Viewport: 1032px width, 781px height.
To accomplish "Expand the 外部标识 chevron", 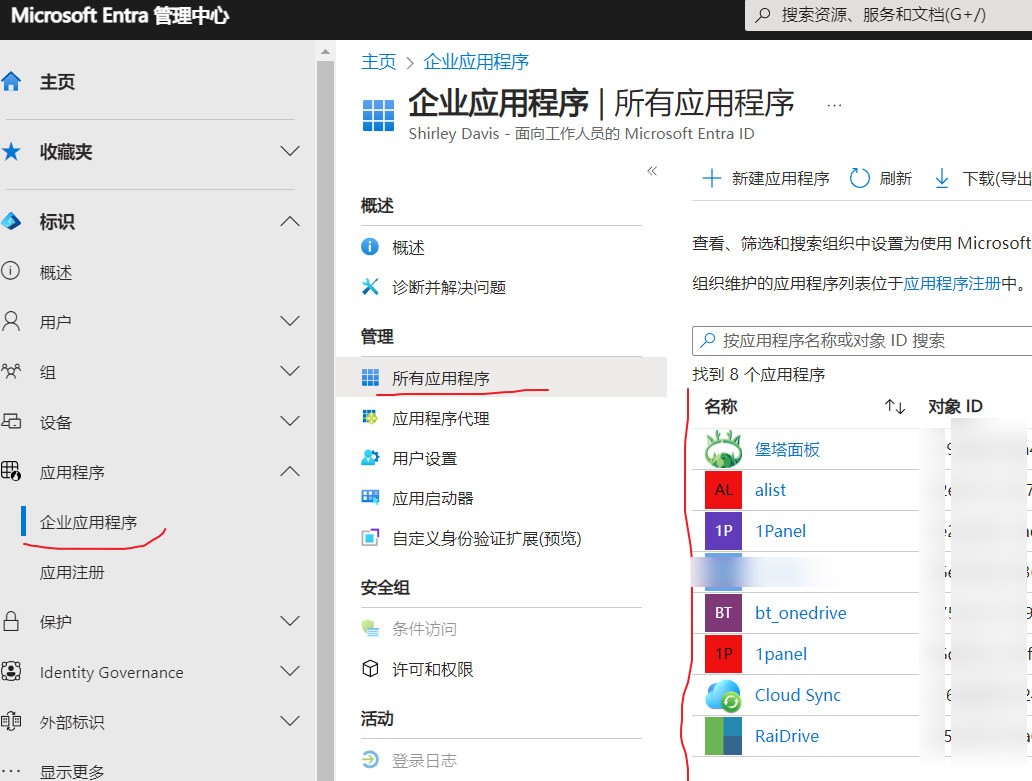I will (x=290, y=721).
